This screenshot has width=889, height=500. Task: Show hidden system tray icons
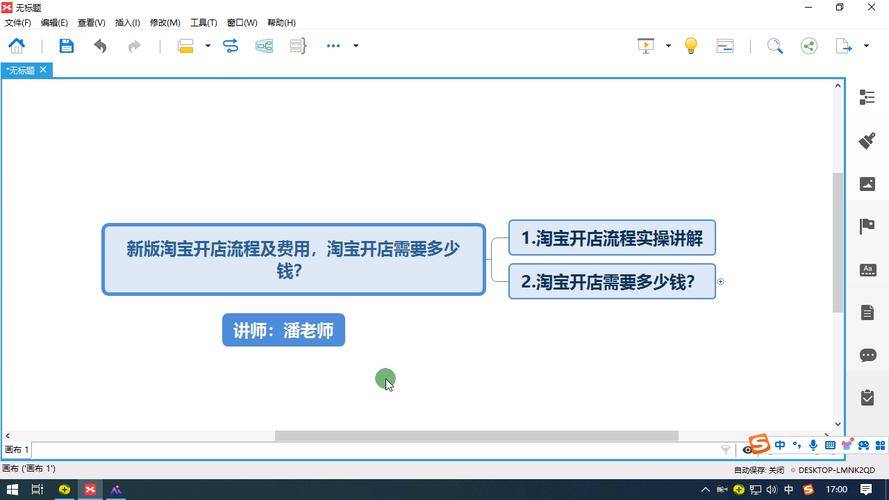[705, 489]
